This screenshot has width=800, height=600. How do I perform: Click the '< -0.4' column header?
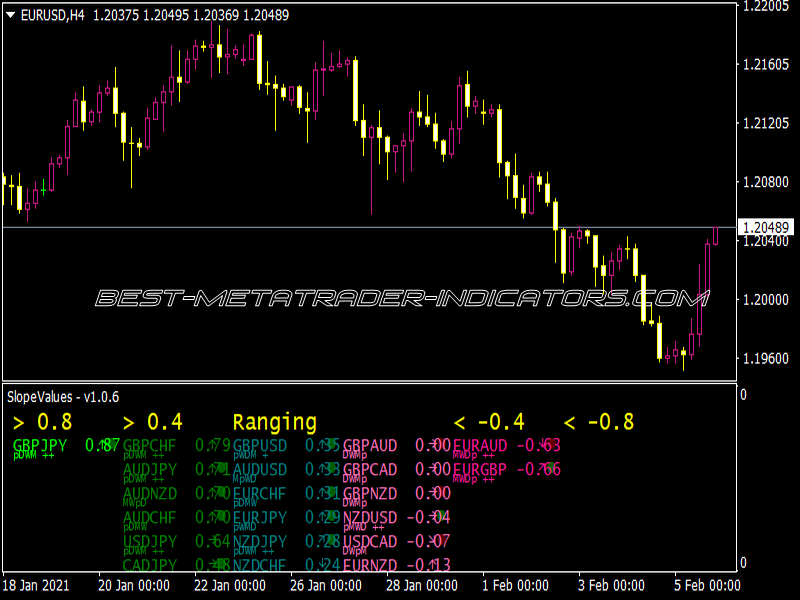pos(489,422)
